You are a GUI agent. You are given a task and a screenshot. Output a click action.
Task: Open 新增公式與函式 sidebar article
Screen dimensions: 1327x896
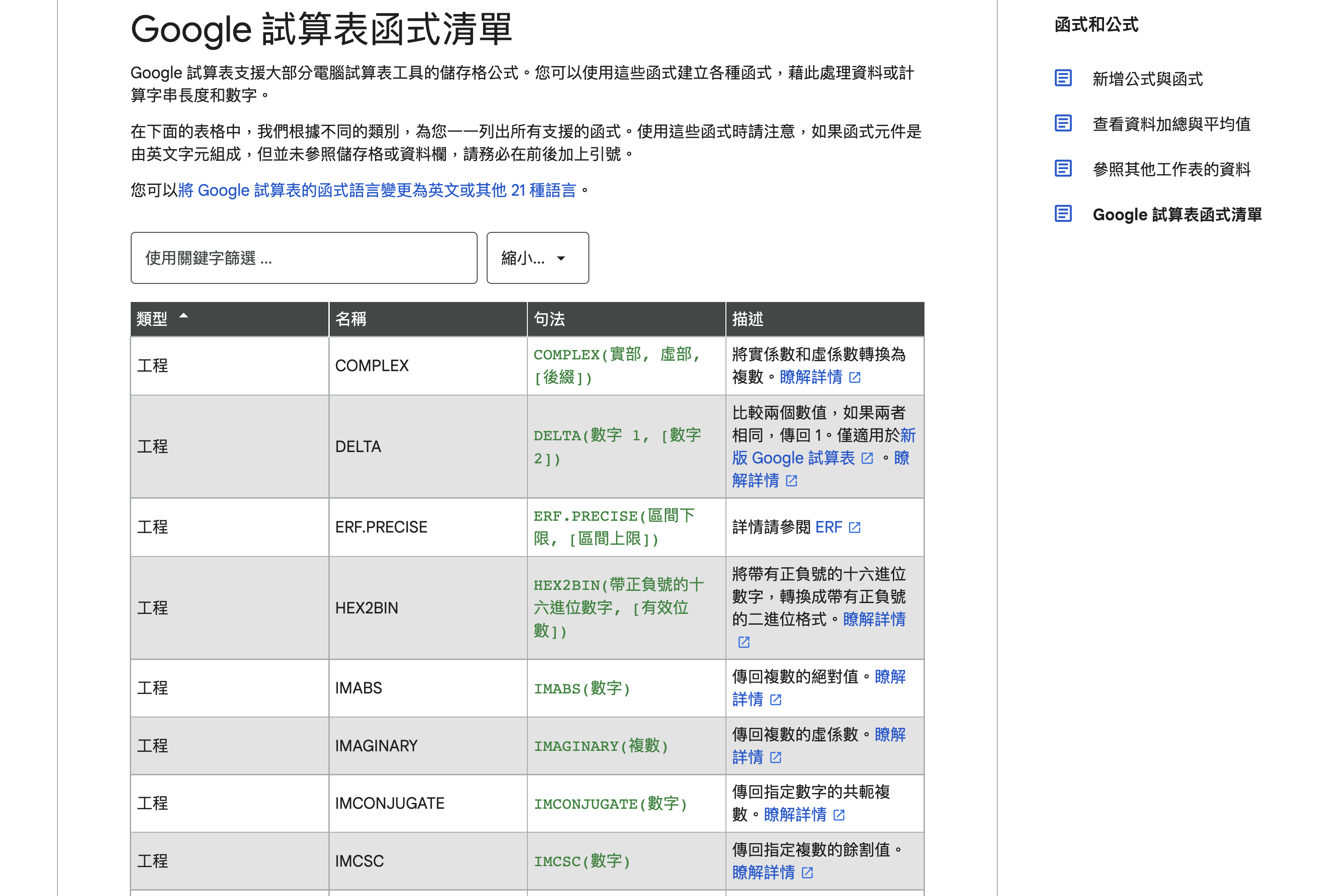click(1147, 79)
